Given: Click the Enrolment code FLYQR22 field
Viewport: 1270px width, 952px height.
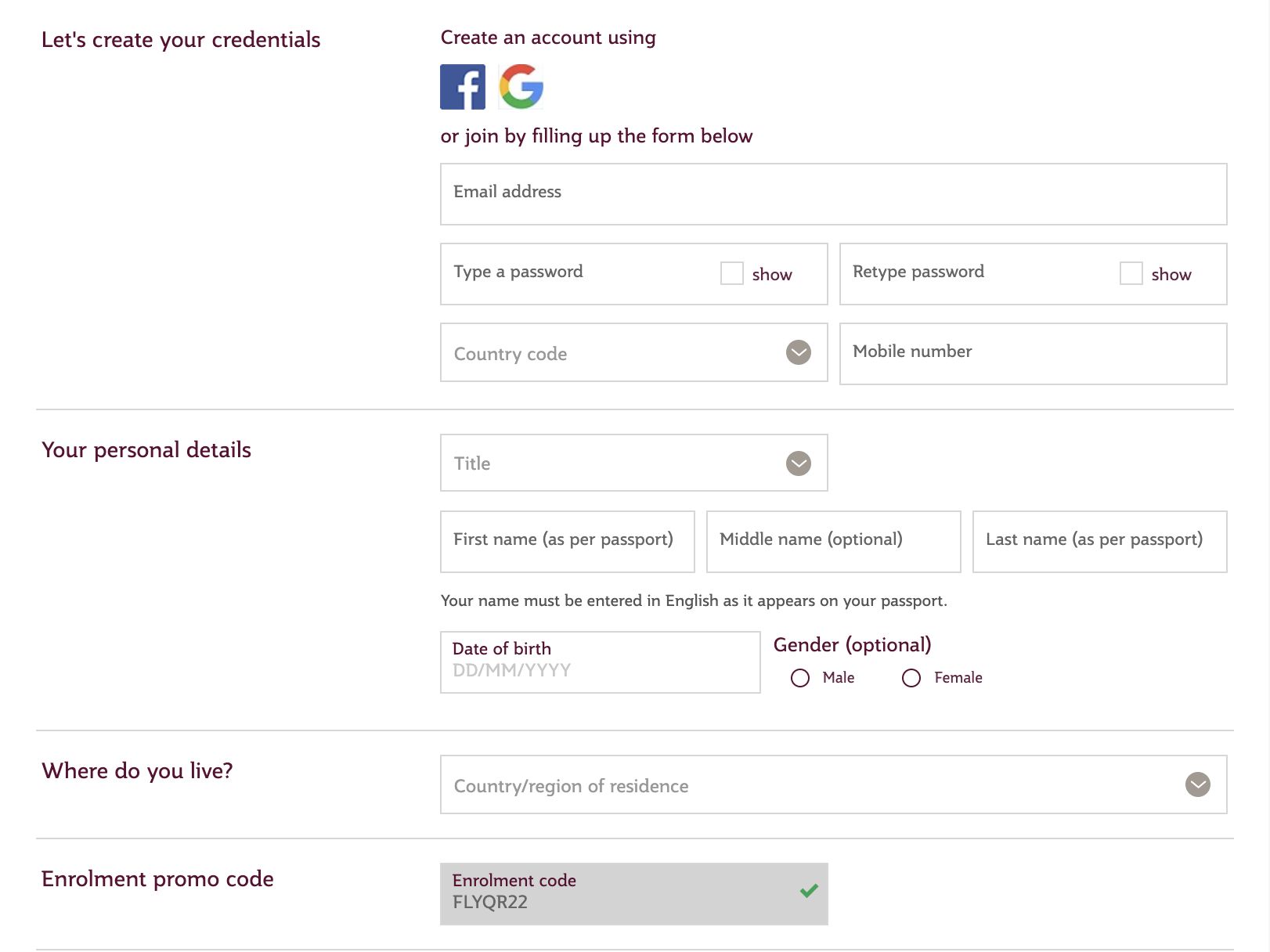Looking at the screenshot, I should click(634, 894).
